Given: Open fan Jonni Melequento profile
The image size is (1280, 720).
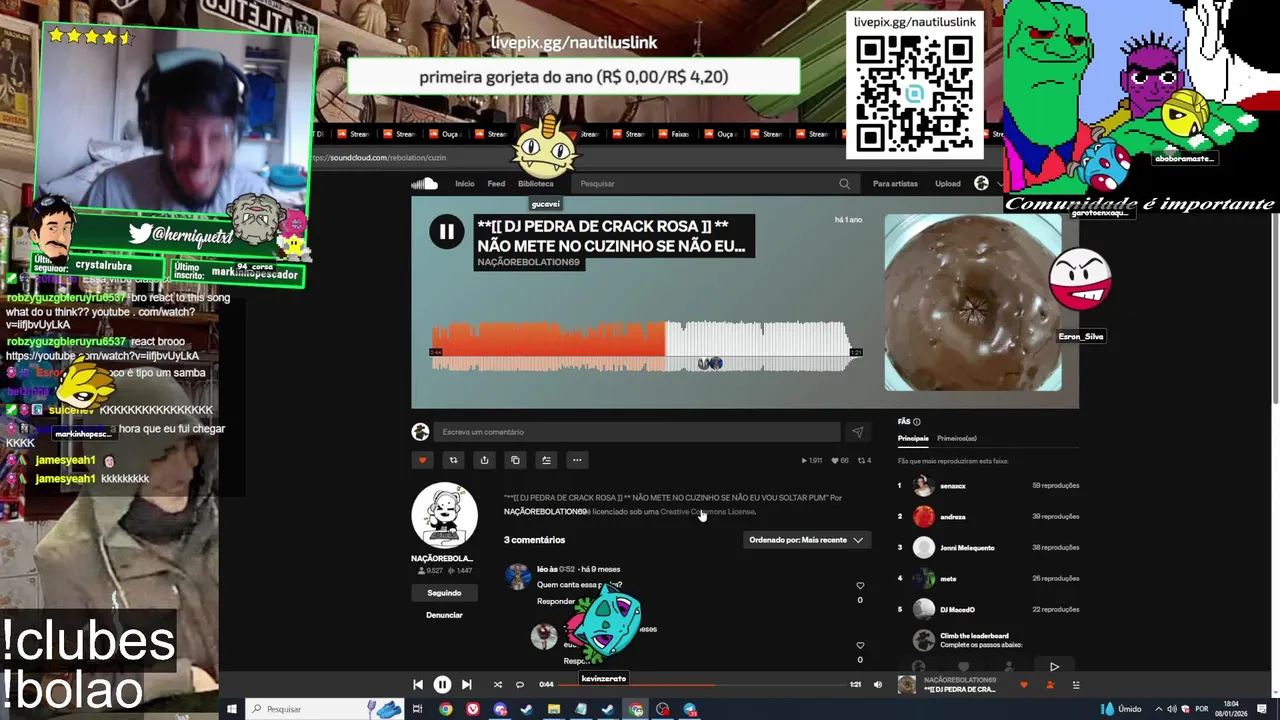Looking at the screenshot, I should tap(967, 548).
